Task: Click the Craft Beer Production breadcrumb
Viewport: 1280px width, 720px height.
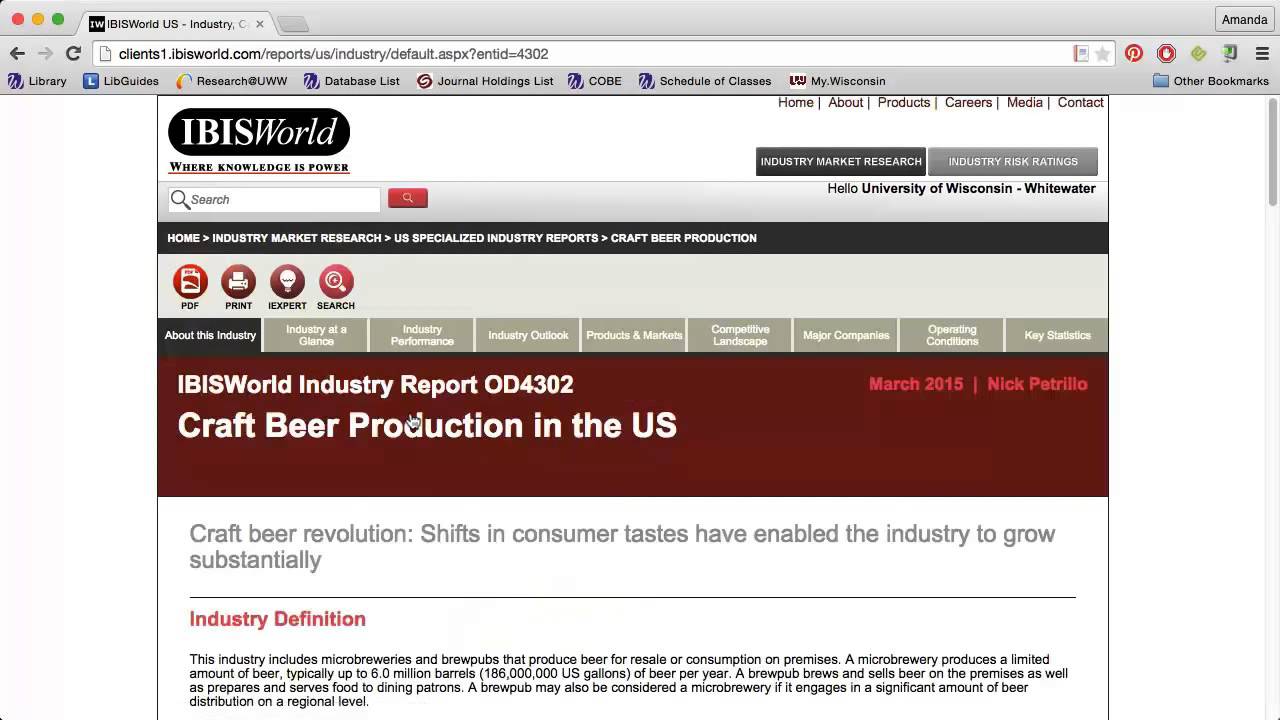Action: pyautogui.click(x=684, y=238)
